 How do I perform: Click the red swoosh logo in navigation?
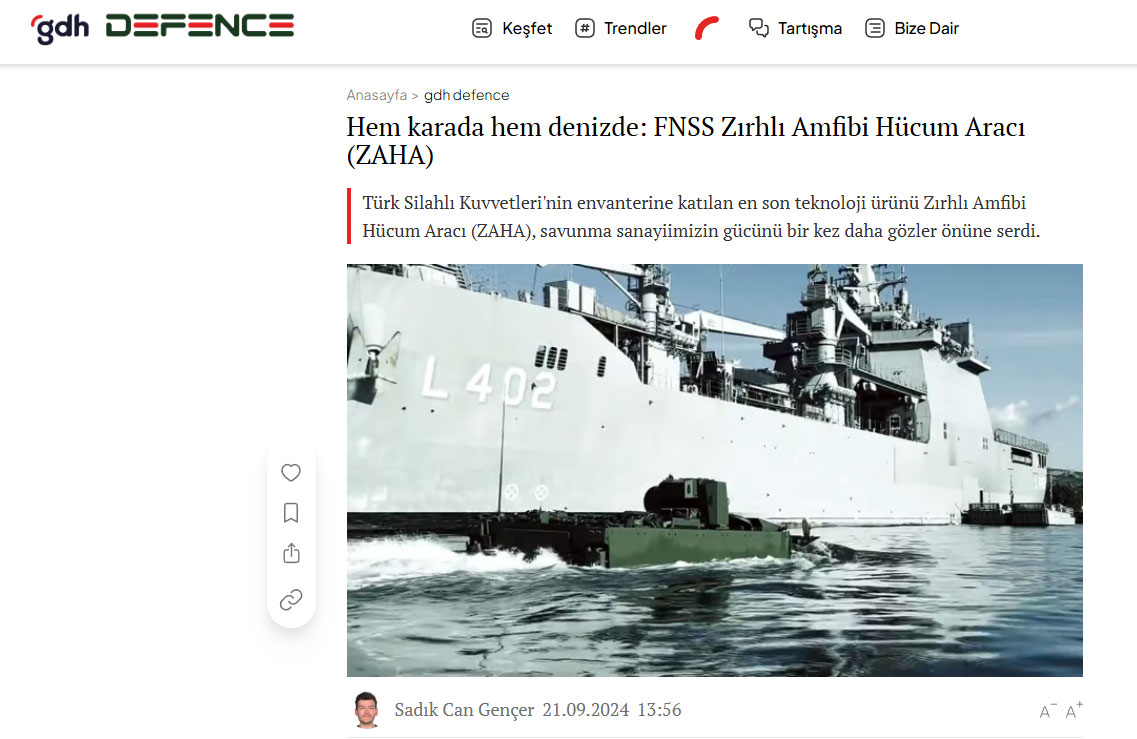(x=707, y=28)
